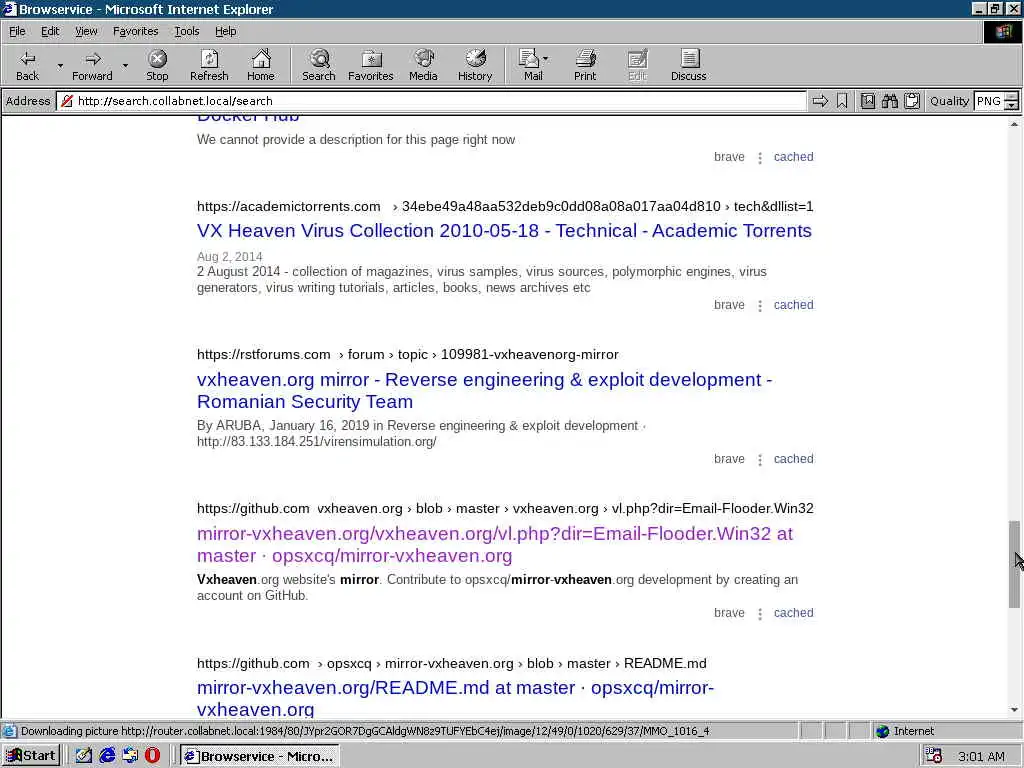Open the Favorites menu
Image resolution: width=1024 pixels, height=768 pixels.
pos(135,31)
